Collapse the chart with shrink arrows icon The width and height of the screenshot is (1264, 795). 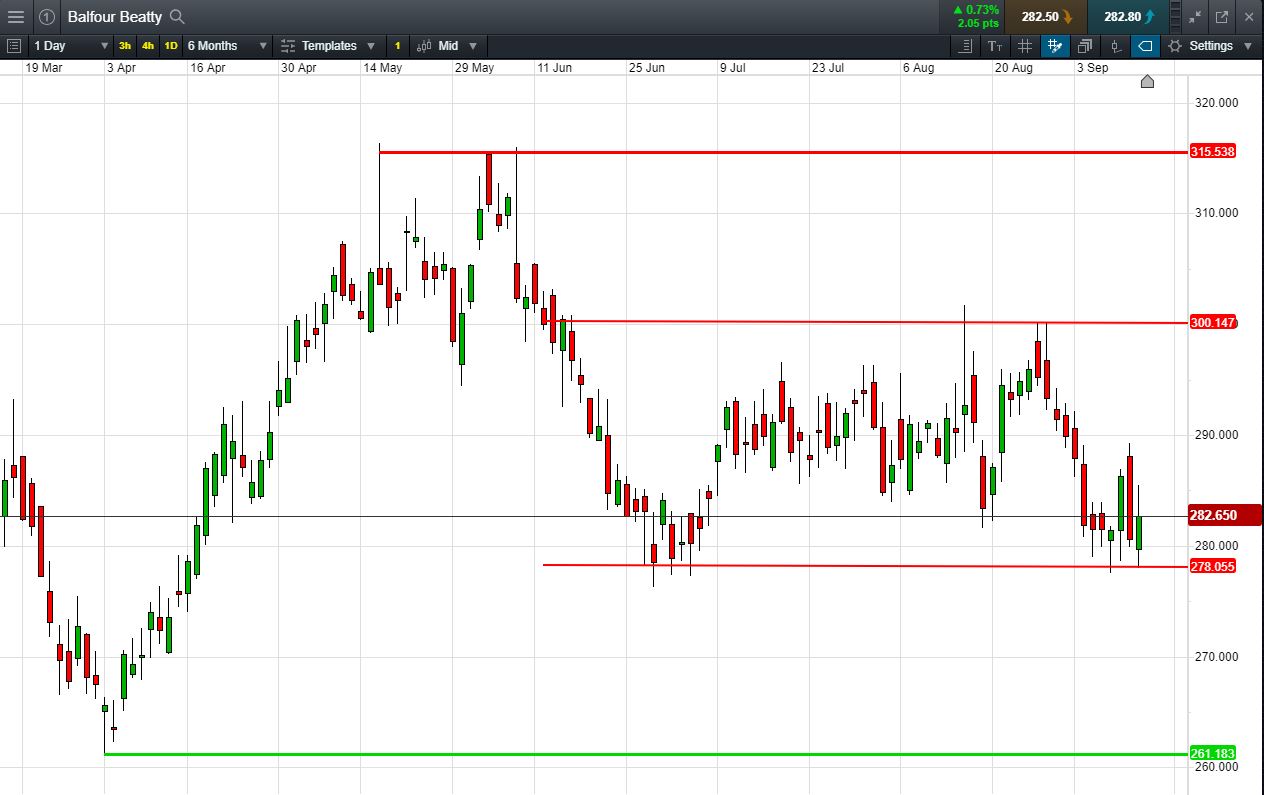tap(1195, 17)
